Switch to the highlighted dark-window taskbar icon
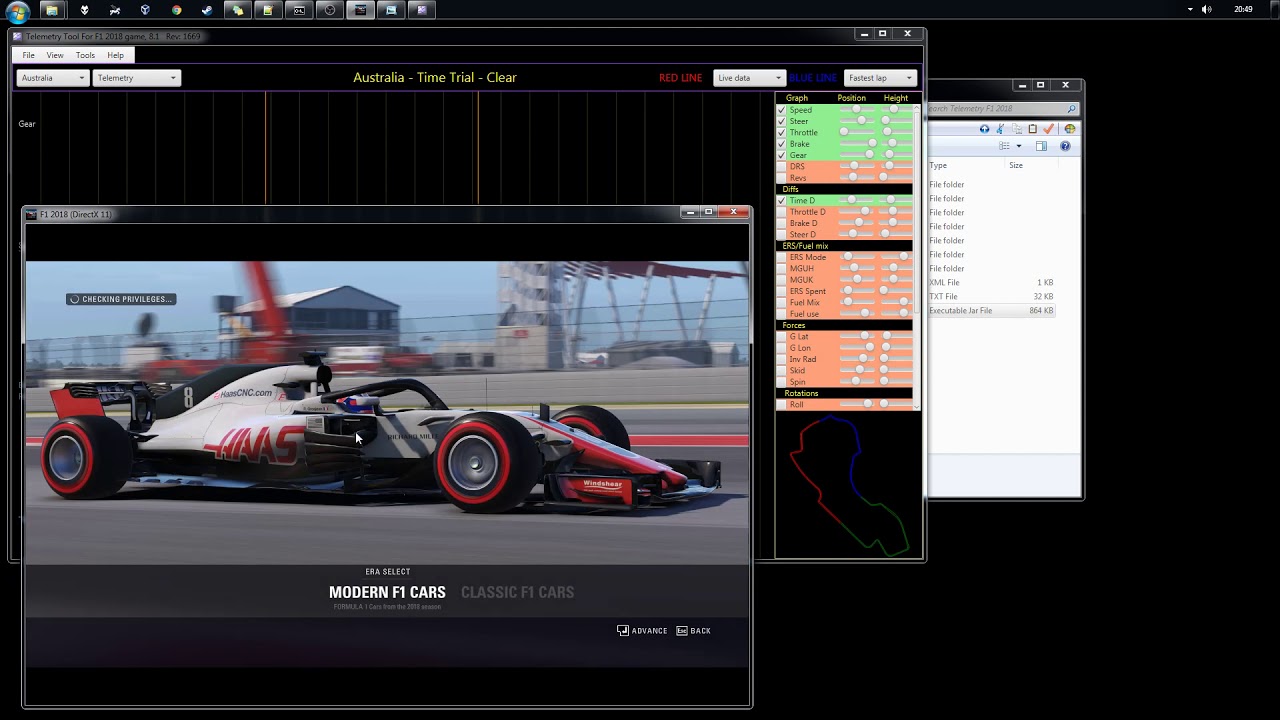Image resolution: width=1280 pixels, height=720 pixels. [x=361, y=10]
